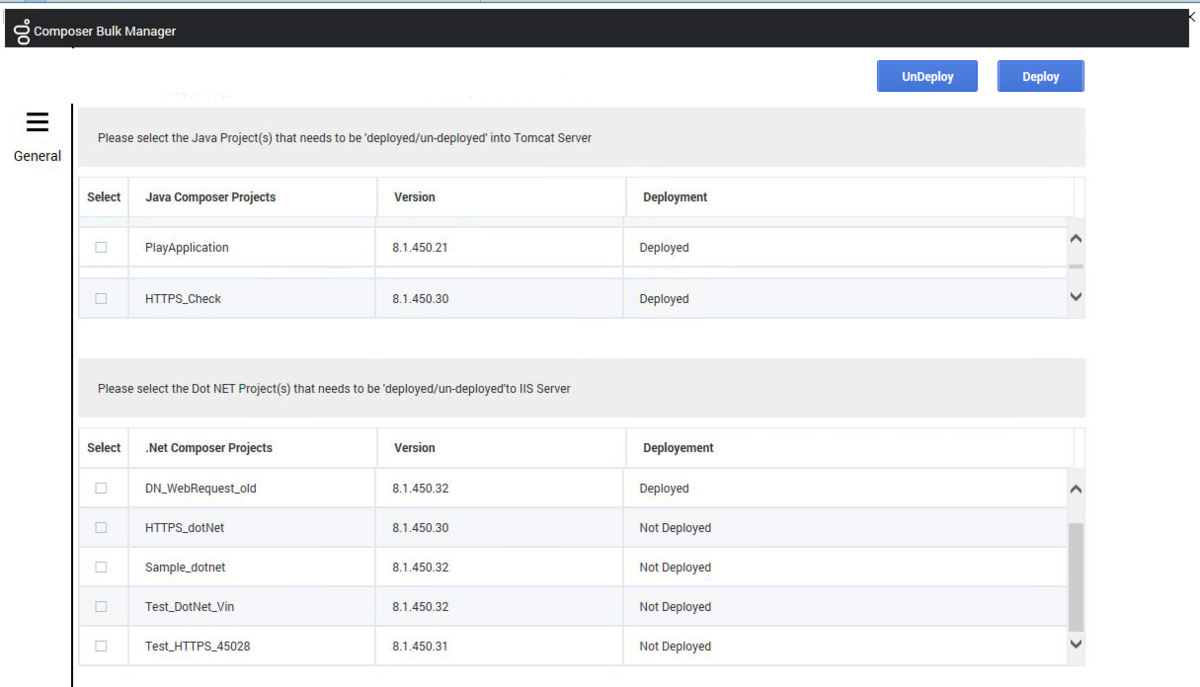Tick the Test_DotNet_Vin checkbox
Image resolution: width=1200 pixels, height=687 pixels.
tap(101, 606)
